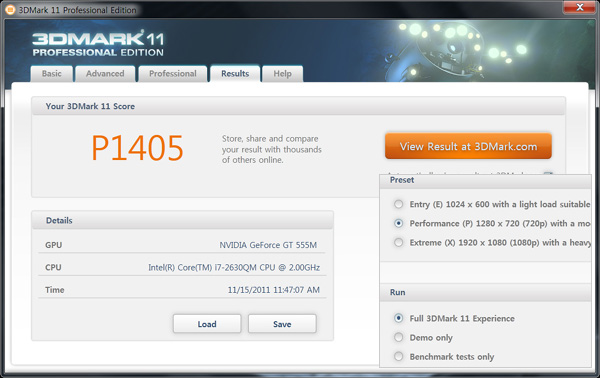Select the Entry (E) 1024 x 600 preset

(x=398, y=204)
